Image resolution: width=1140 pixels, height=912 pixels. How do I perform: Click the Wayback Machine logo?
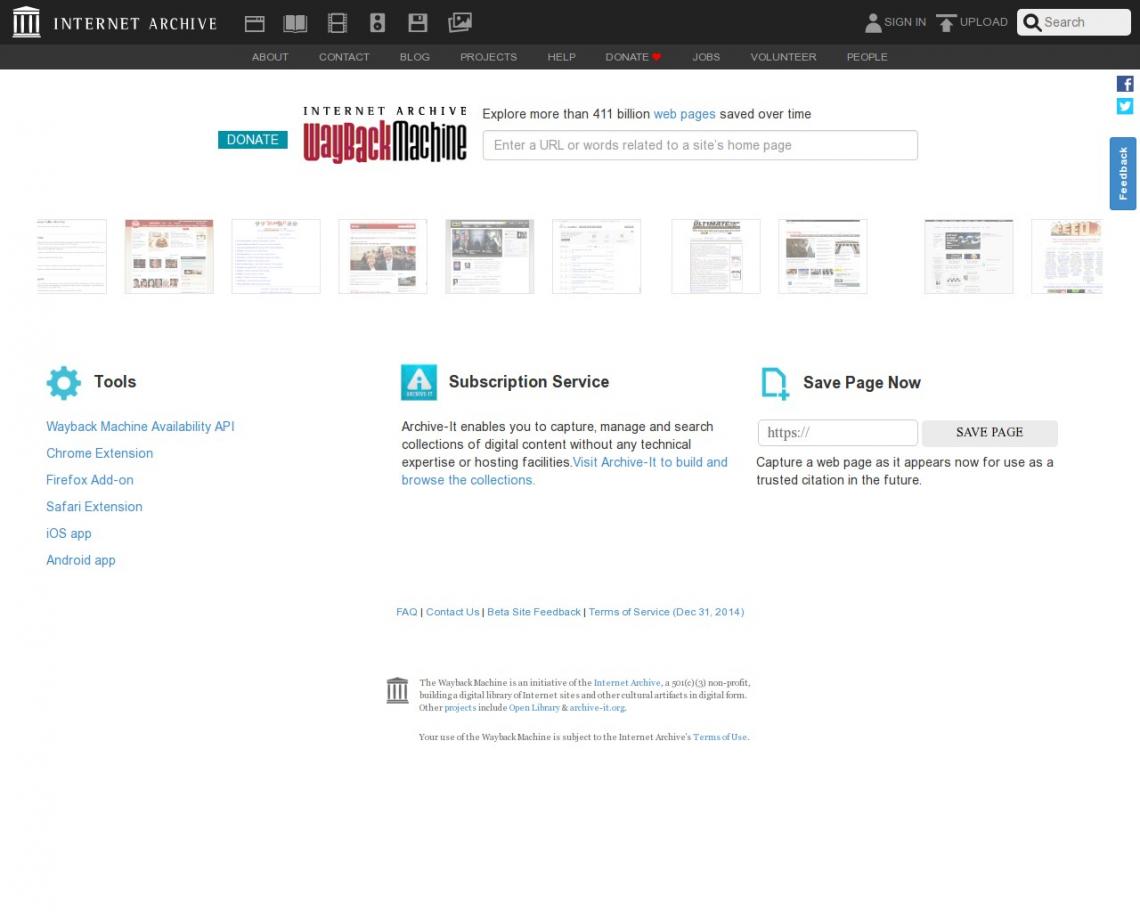pyautogui.click(x=385, y=134)
